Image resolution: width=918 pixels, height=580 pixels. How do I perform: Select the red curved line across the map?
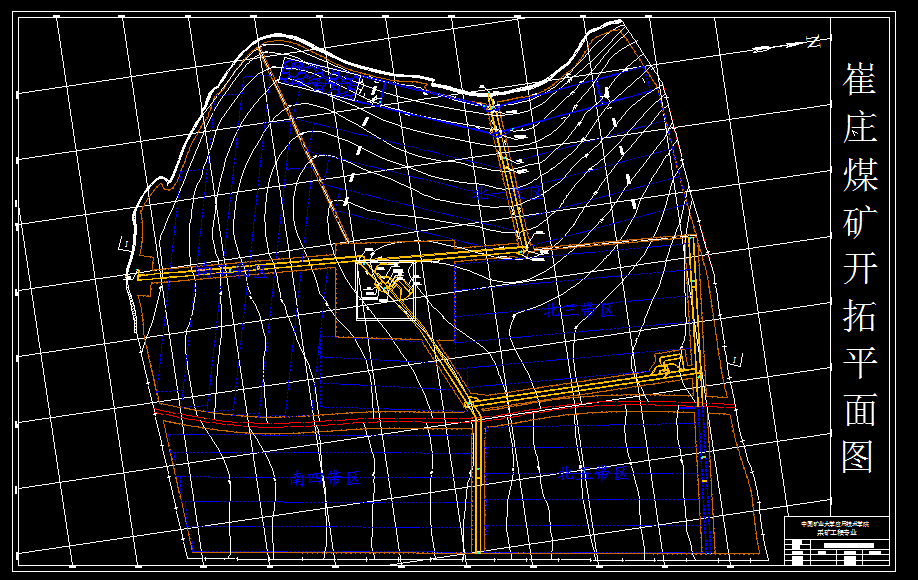(445, 414)
